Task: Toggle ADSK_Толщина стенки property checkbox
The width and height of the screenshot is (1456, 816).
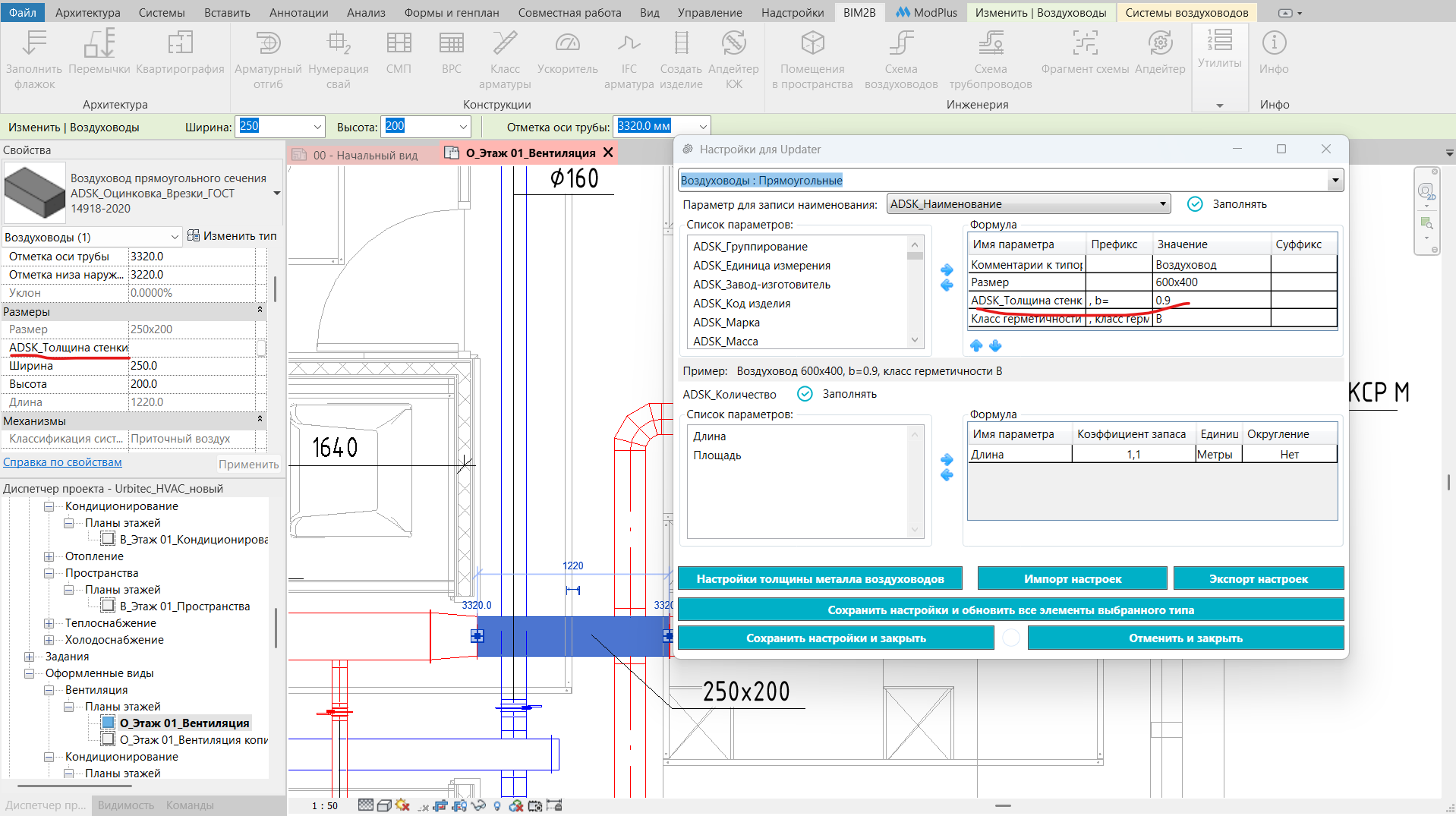Action: click(x=261, y=348)
